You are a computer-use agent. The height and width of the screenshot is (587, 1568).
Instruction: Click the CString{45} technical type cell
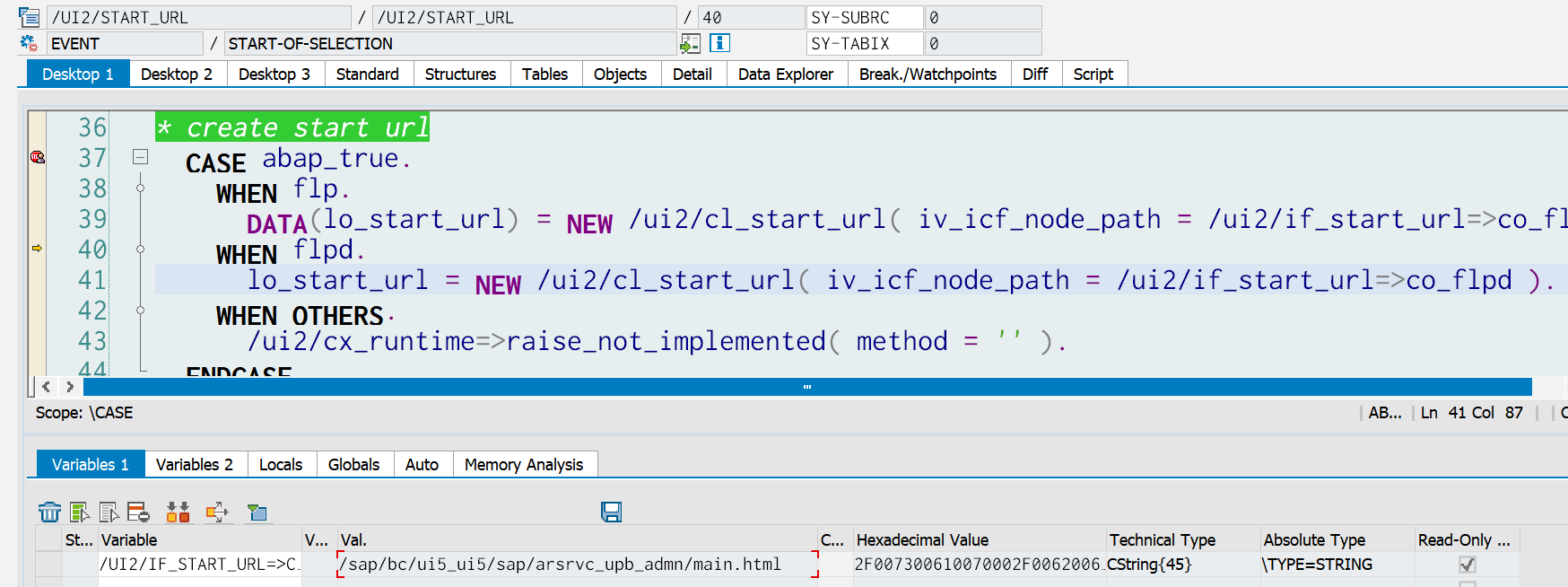(x=1183, y=565)
